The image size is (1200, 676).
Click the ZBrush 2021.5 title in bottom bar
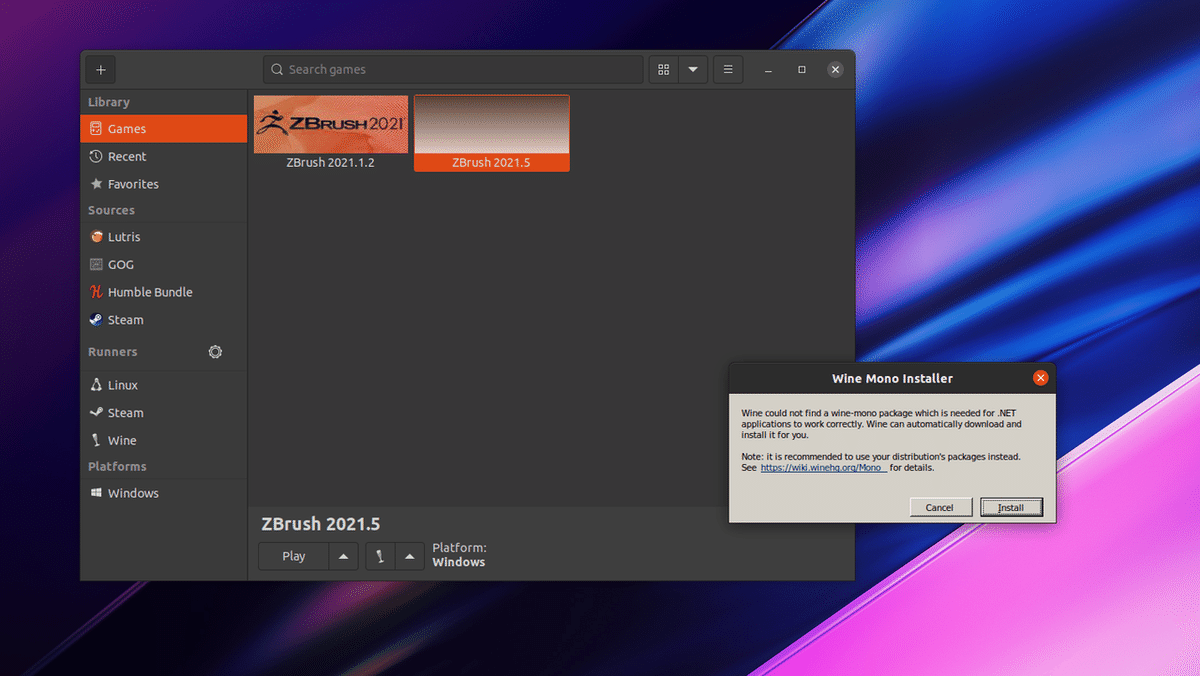click(320, 524)
